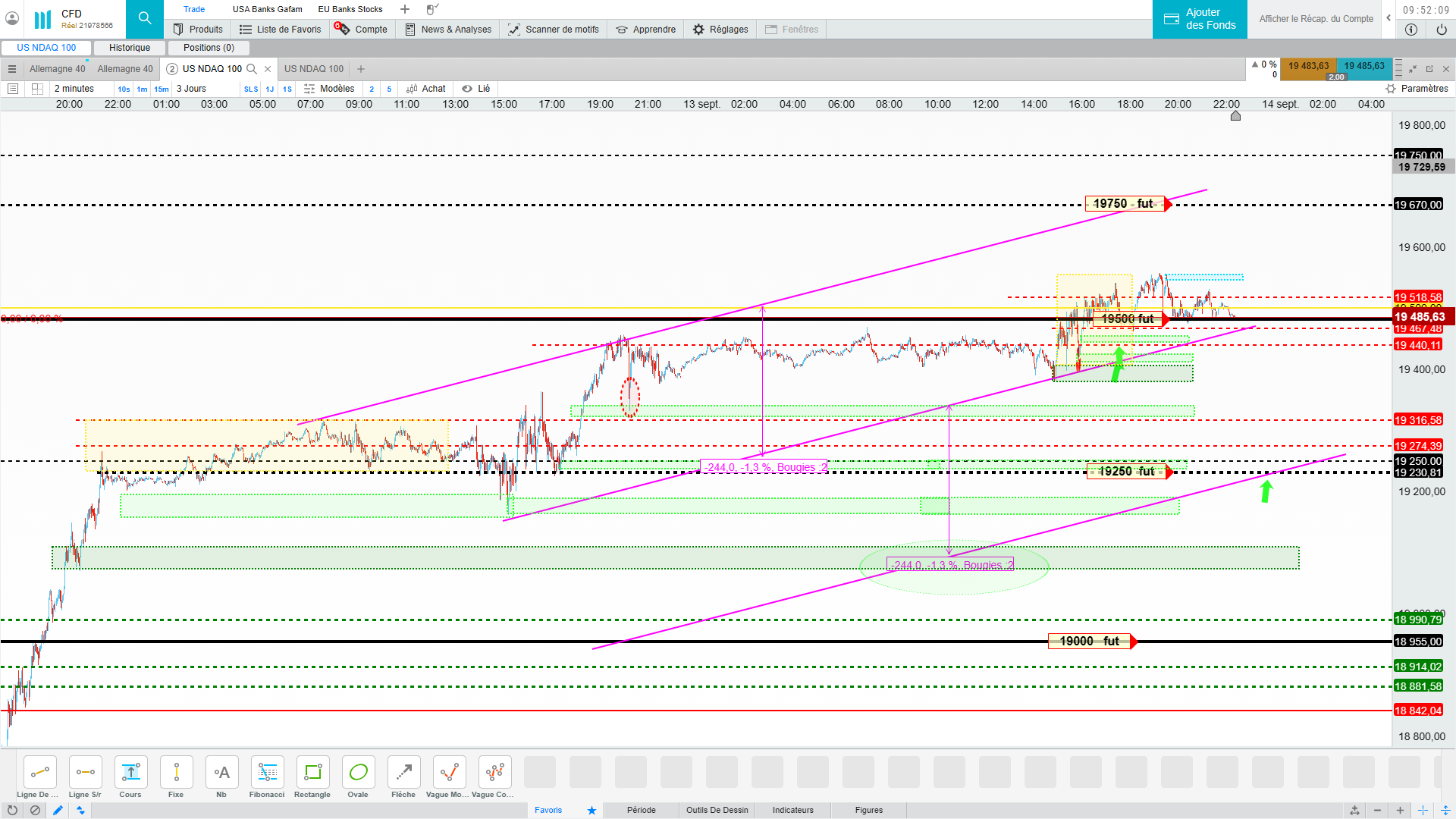This screenshot has height=819, width=1456.
Task: Switch to the Historique tab
Action: (x=130, y=48)
